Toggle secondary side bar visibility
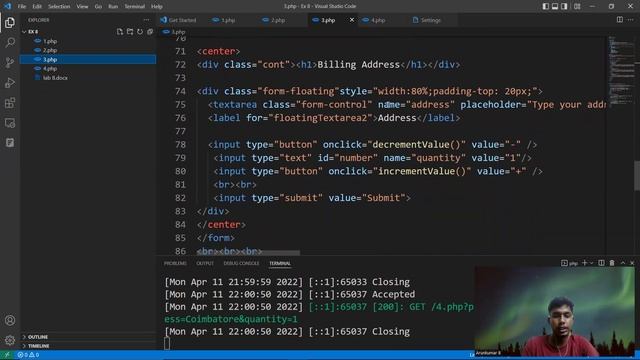The image size is (640, 360). point(564,6)
